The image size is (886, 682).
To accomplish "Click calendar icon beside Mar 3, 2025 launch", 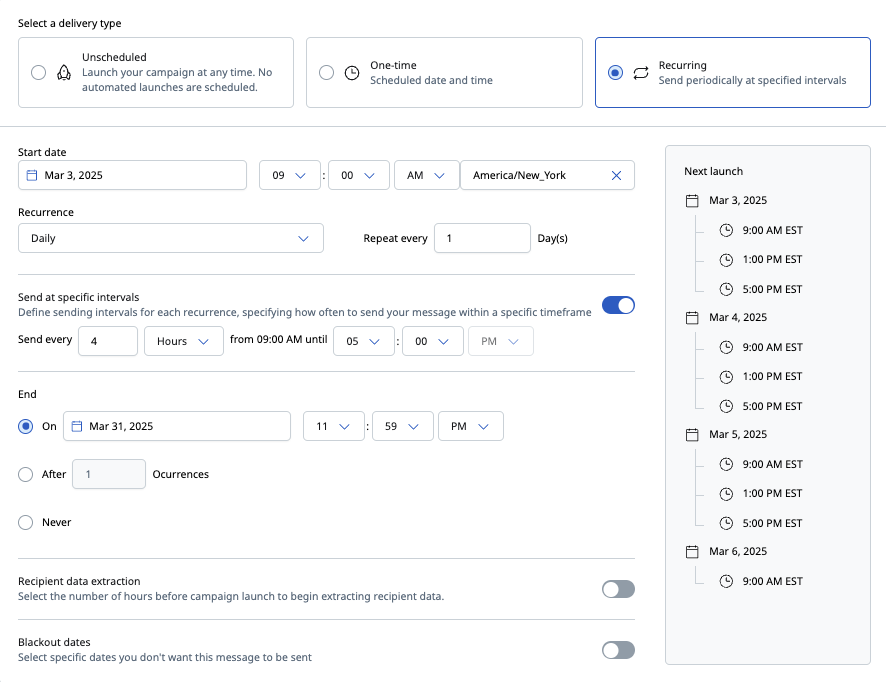I will (x=692, y=201).
